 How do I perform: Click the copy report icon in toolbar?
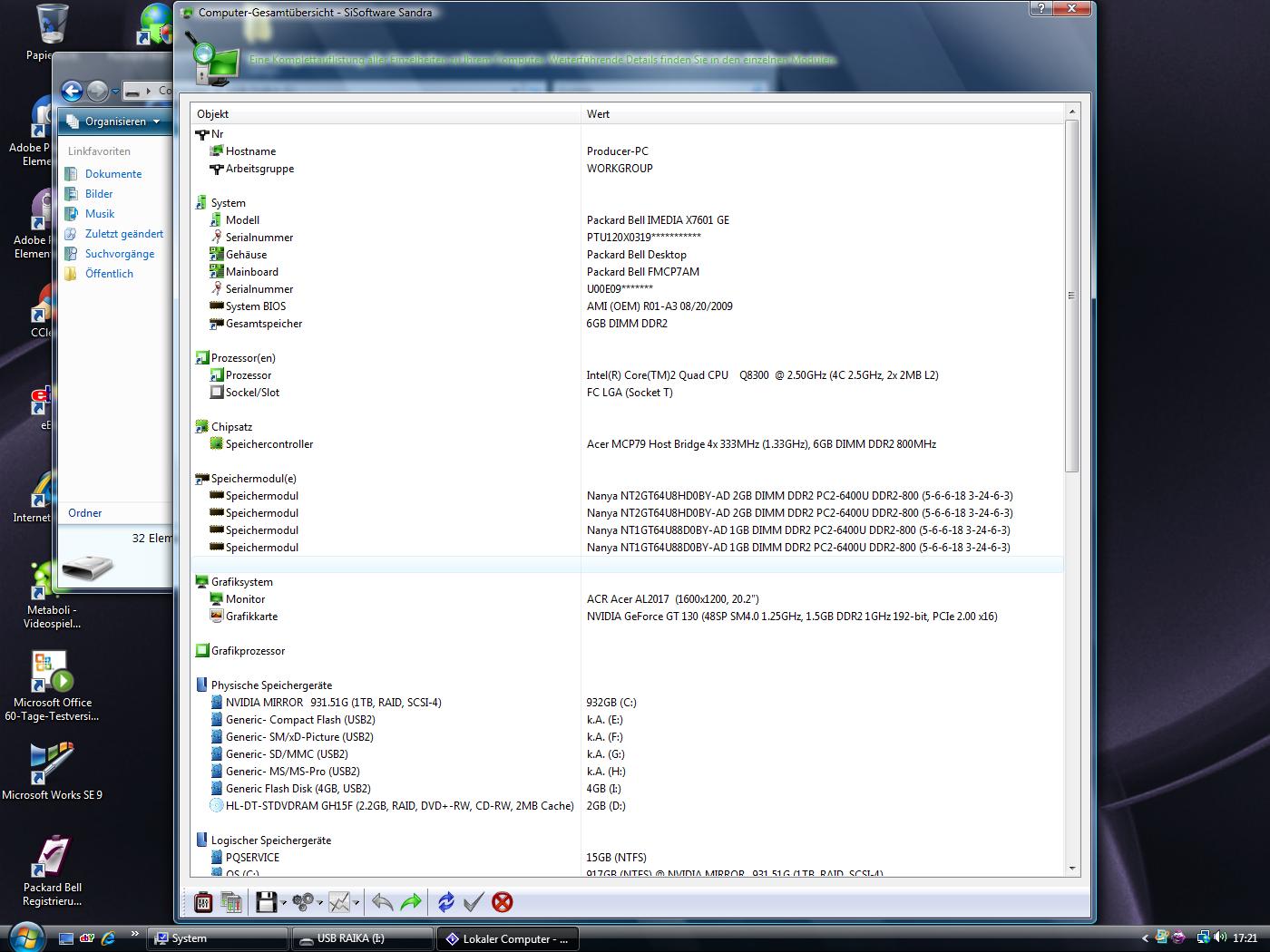click(231, 902)
